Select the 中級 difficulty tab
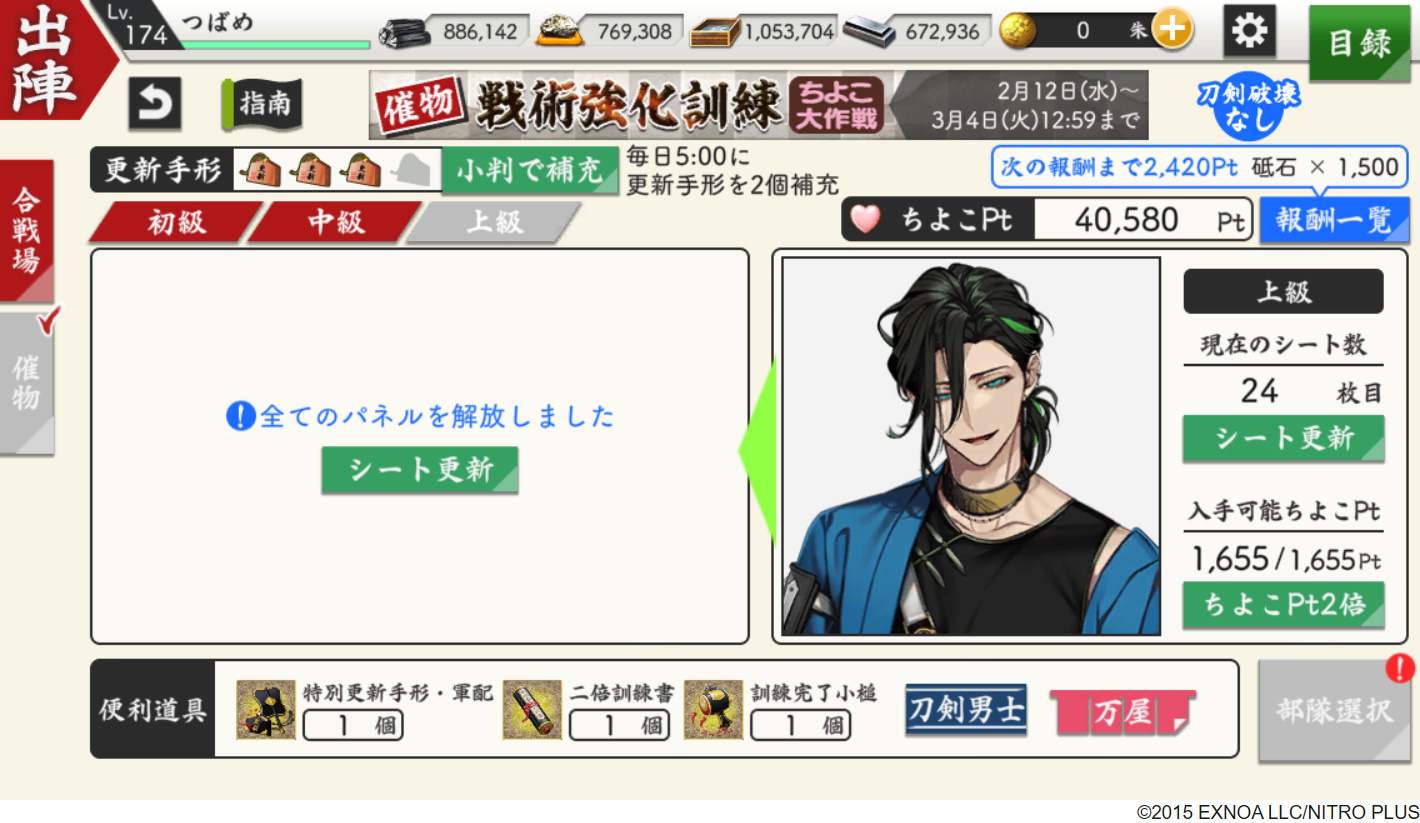This screenshot has width=1420, height=823. click(336, 222)
